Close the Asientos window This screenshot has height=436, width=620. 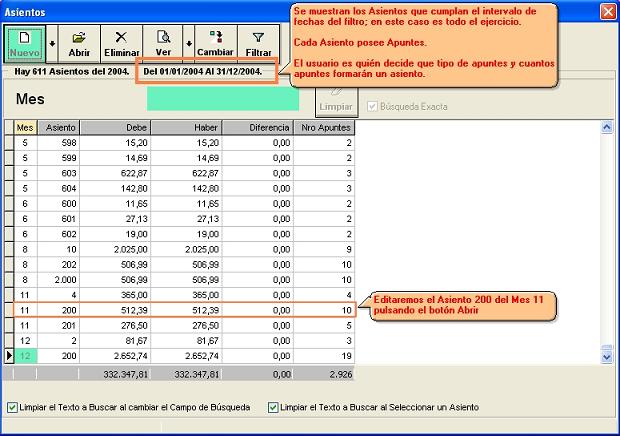(x=608, y=11)
